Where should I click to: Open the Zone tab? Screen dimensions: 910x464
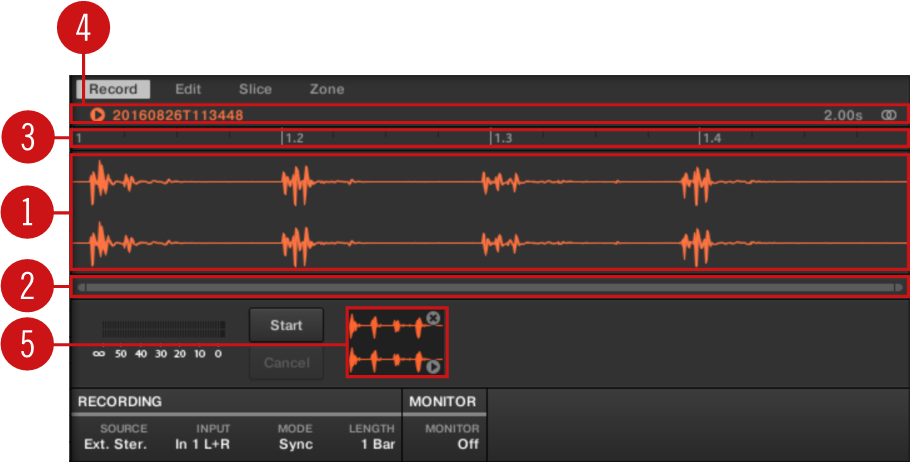326,89
